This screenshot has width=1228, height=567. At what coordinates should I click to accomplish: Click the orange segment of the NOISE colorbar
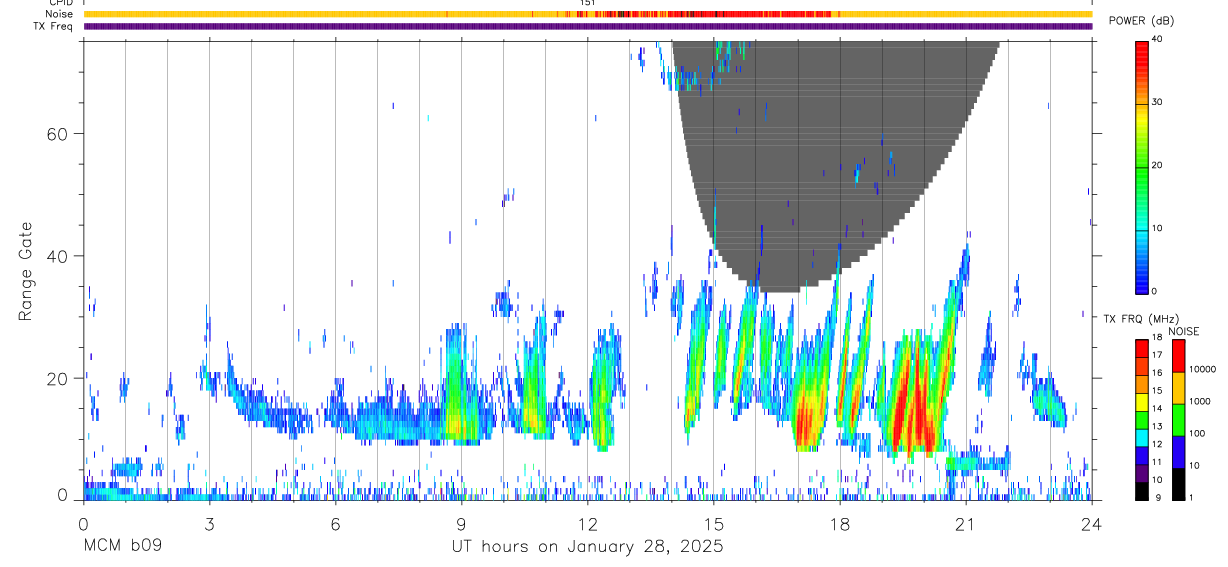point(1178,388)
